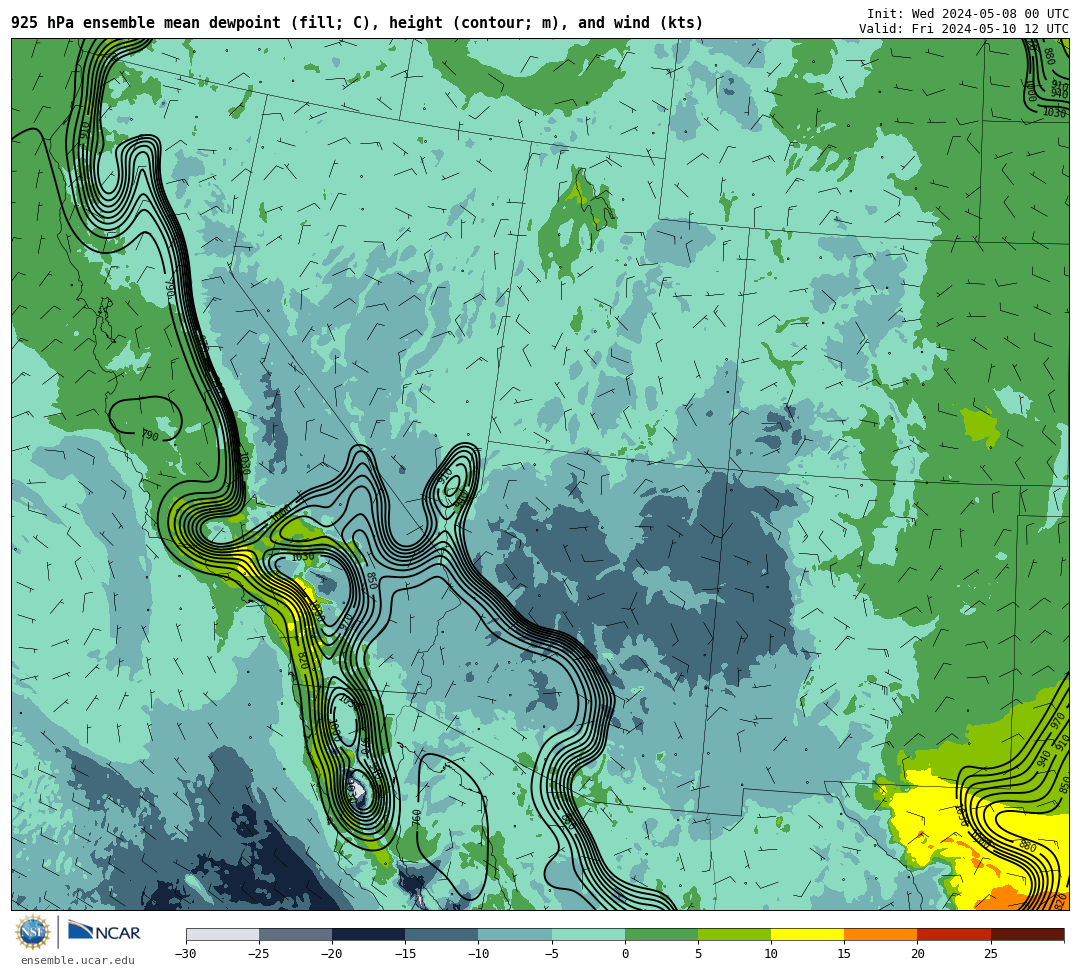1080x973 pixels.
Task: Pick the mint -5 to 0 colorbar segment
Action: click(588, 934)
